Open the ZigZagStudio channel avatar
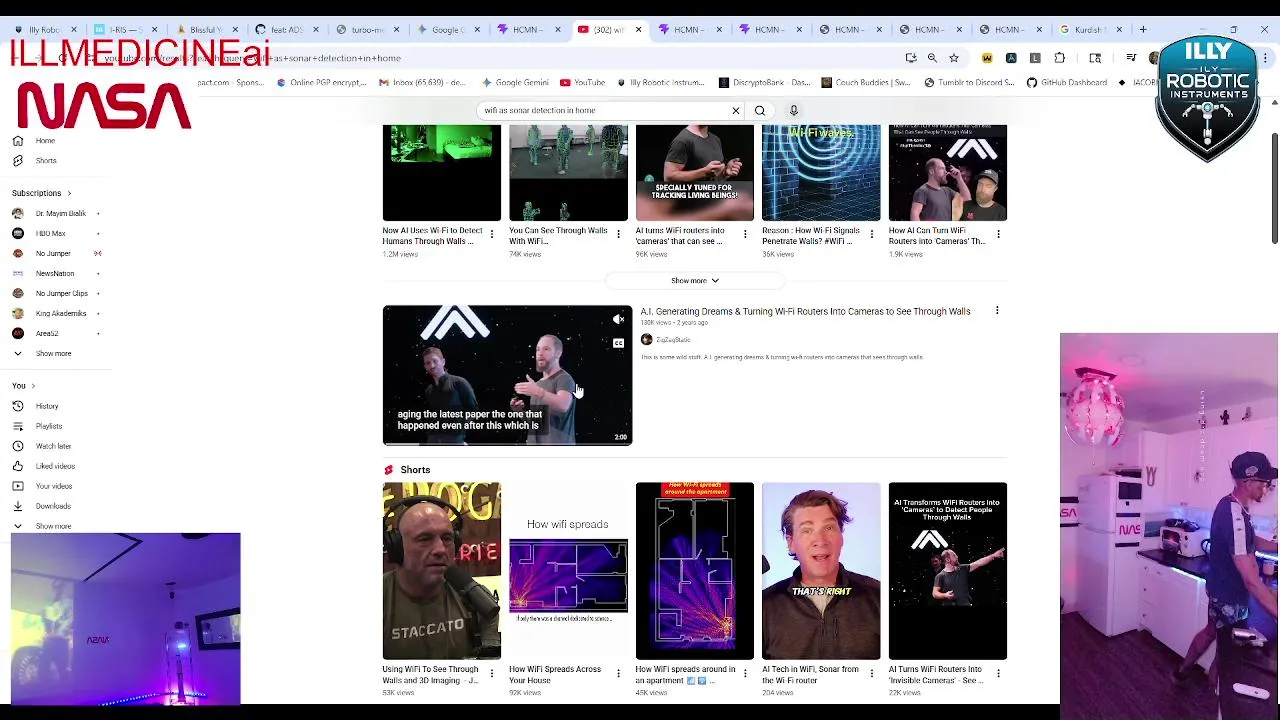The image size is (1280, 720). click(x=646, y=340)
